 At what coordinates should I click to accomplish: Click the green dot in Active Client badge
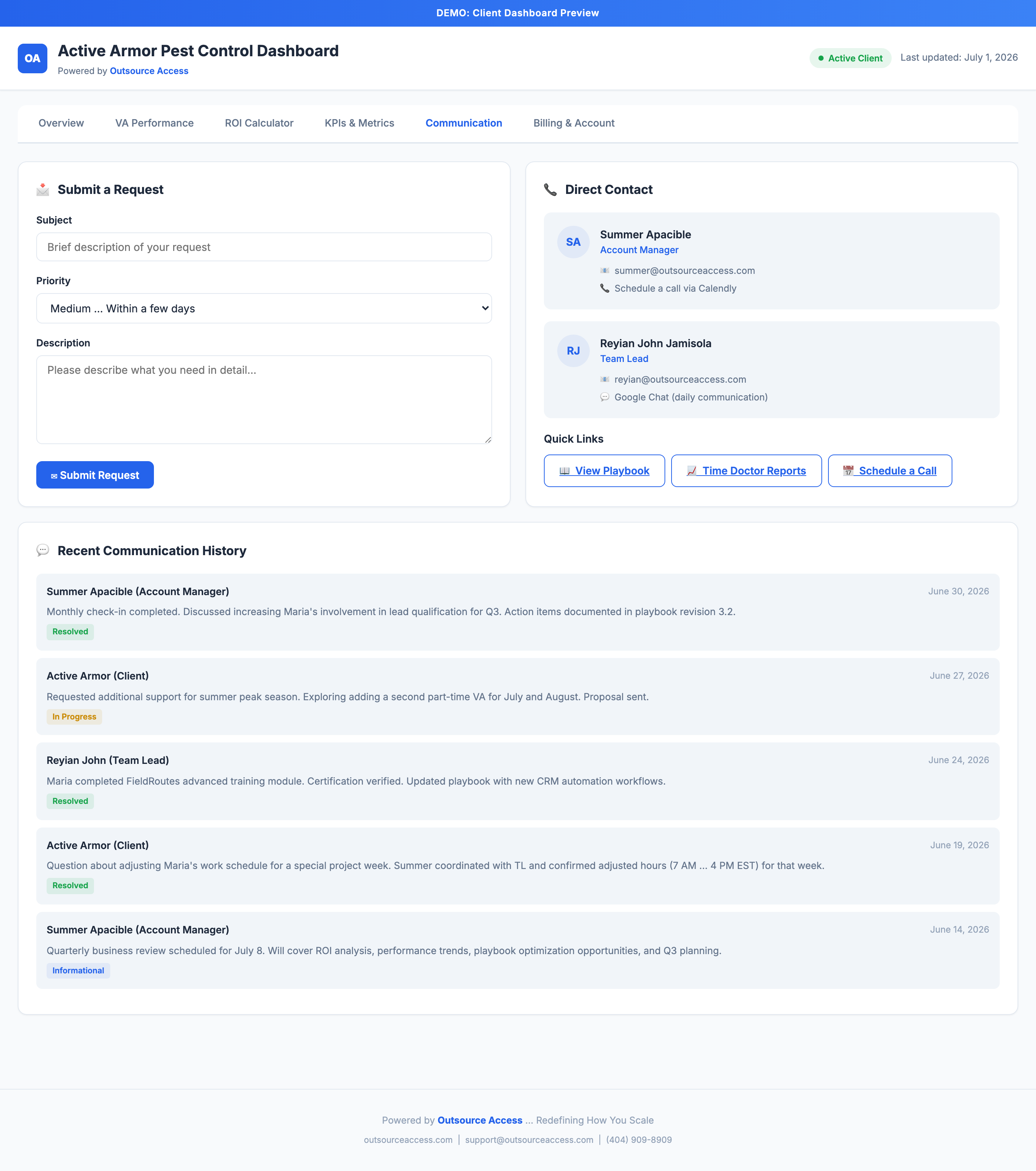pyautogui.click(x=821, y=58)
